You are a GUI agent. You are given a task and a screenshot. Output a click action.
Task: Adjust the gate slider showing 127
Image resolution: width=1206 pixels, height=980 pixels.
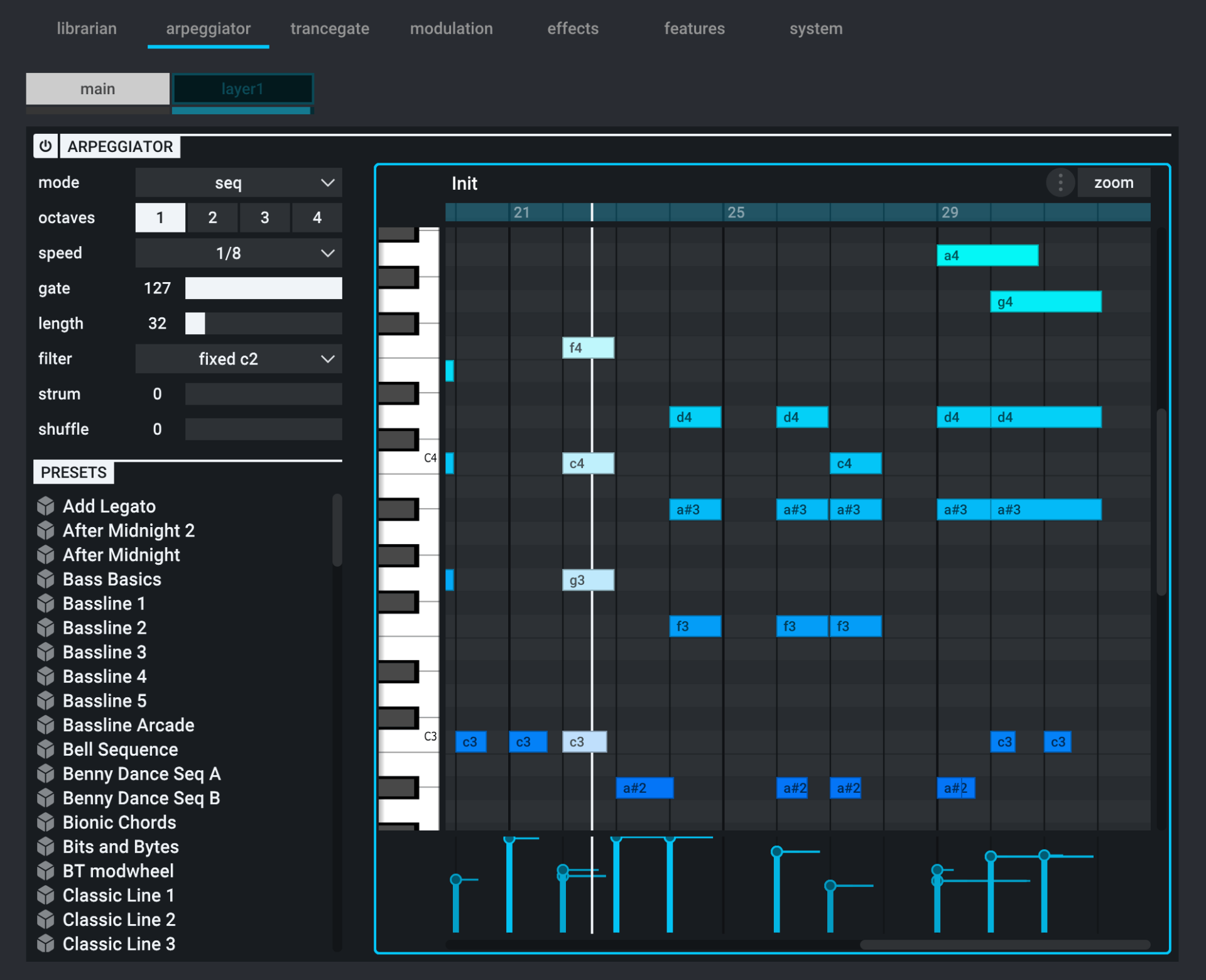[263, 288]
